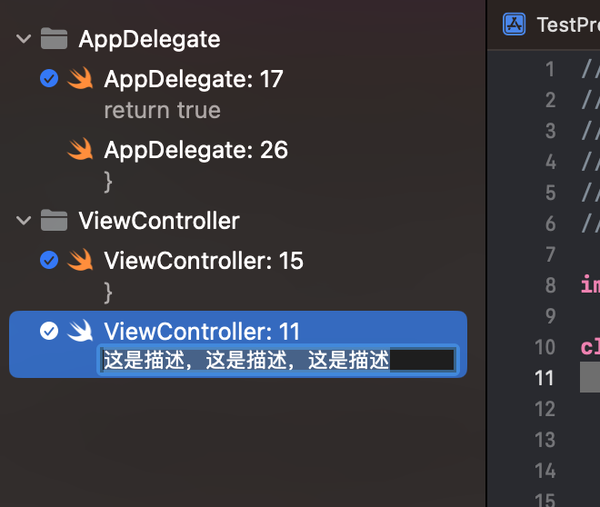Image resolution: width=600 pixels, height=507 pixels.
Task: Select the AppDelegate: 17 bookmark row
Action: click(194, 79)
